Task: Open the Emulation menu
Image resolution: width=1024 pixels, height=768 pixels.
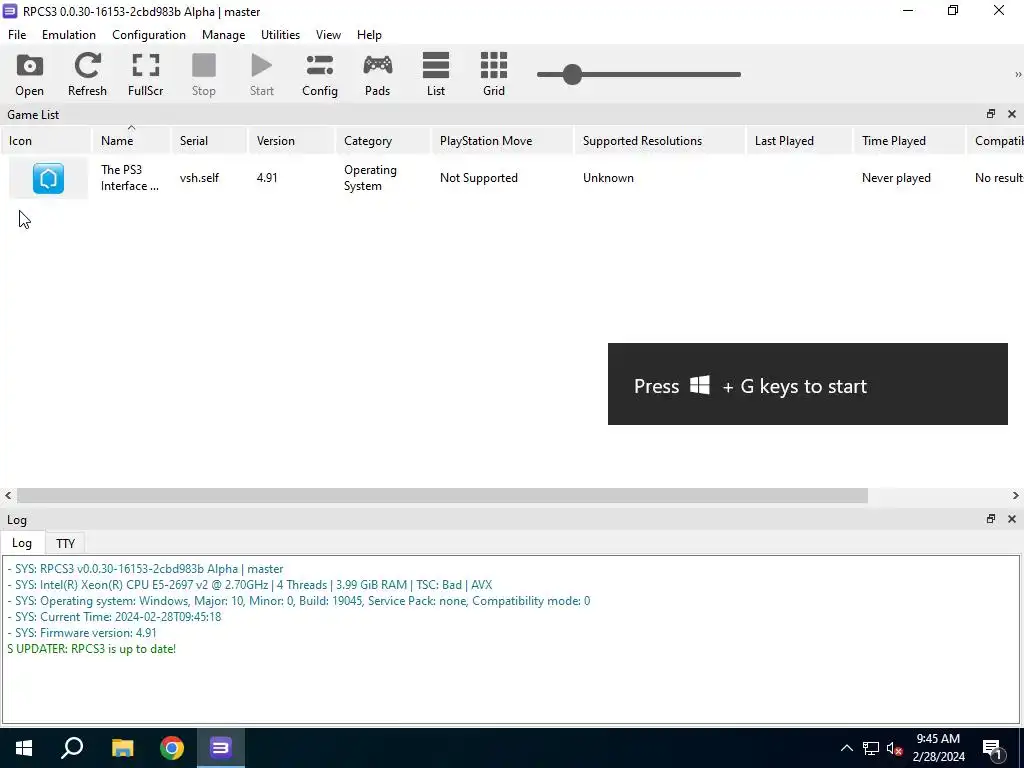Action: pos(69,35)
